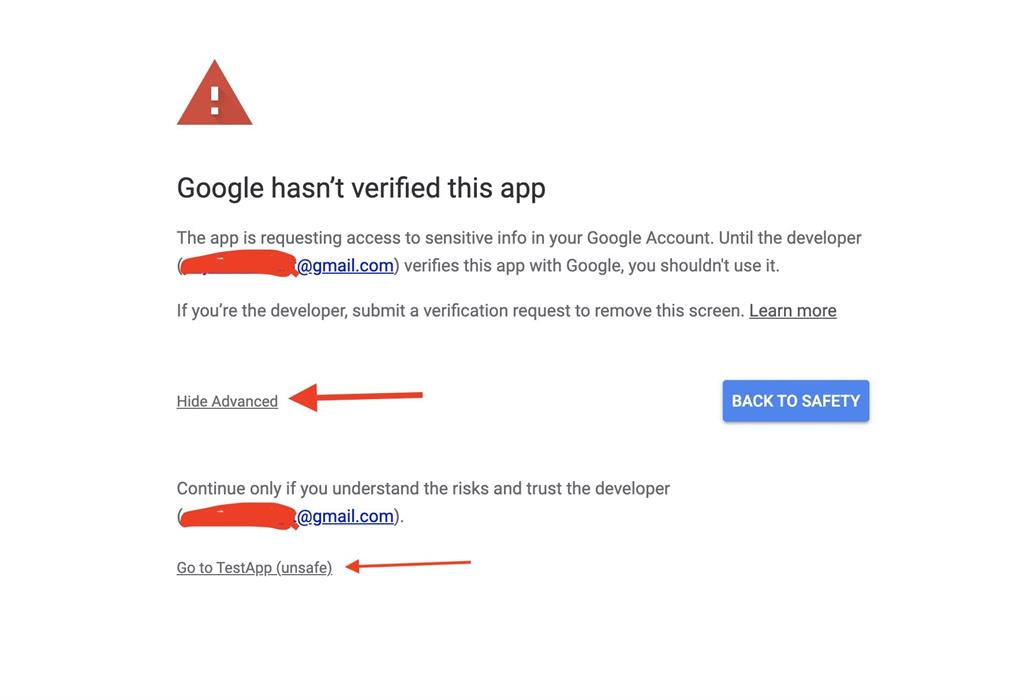Click the text 'verifies this app with Google'
Screen dimensions: 1023x700
511,266
